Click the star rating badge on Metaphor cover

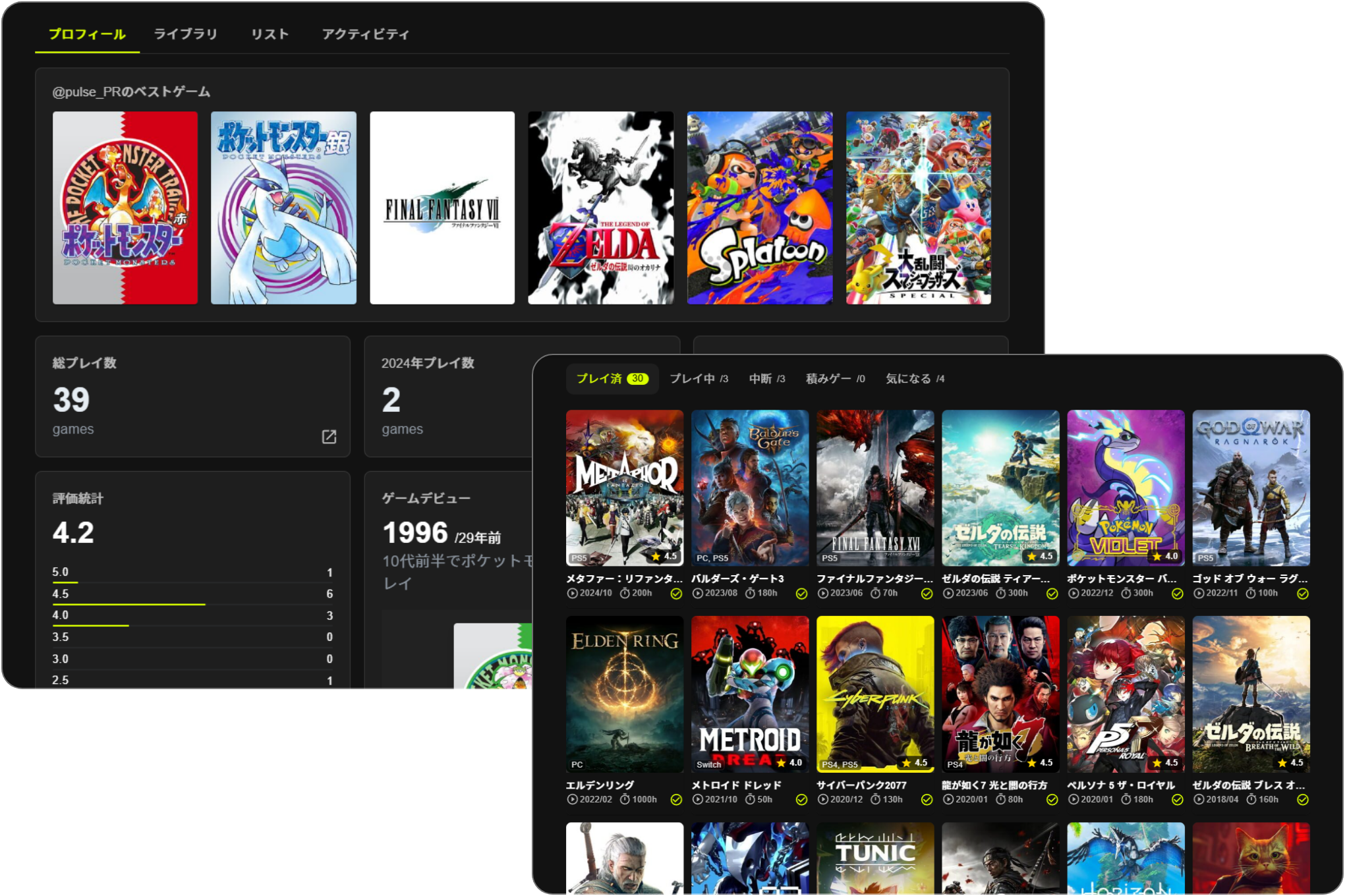click(x=664, y=556)
